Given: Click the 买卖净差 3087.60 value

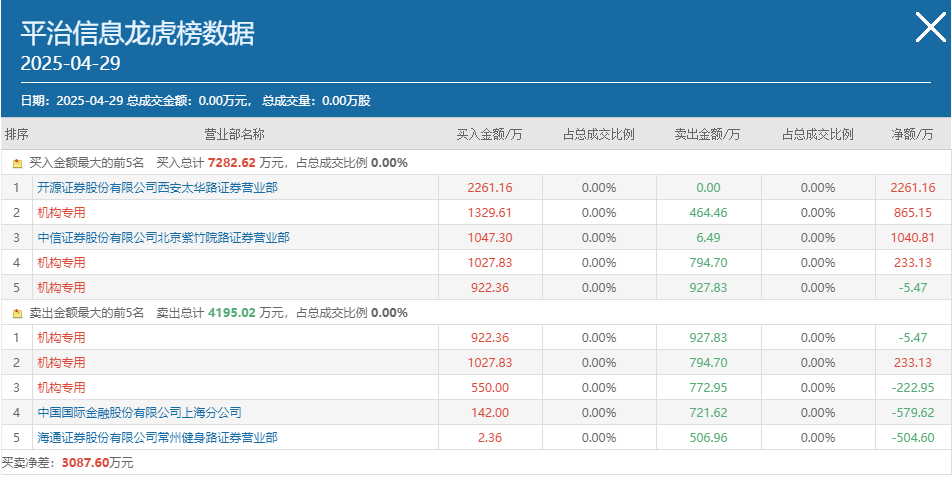Looking at the screenshot, I should (x=85, y=463).
